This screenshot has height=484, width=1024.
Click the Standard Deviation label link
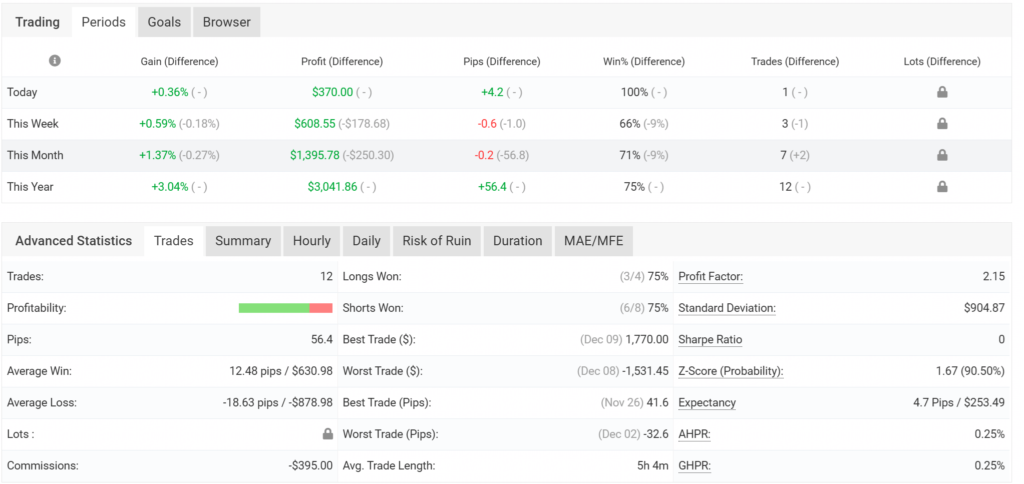(x=726, y=308)
